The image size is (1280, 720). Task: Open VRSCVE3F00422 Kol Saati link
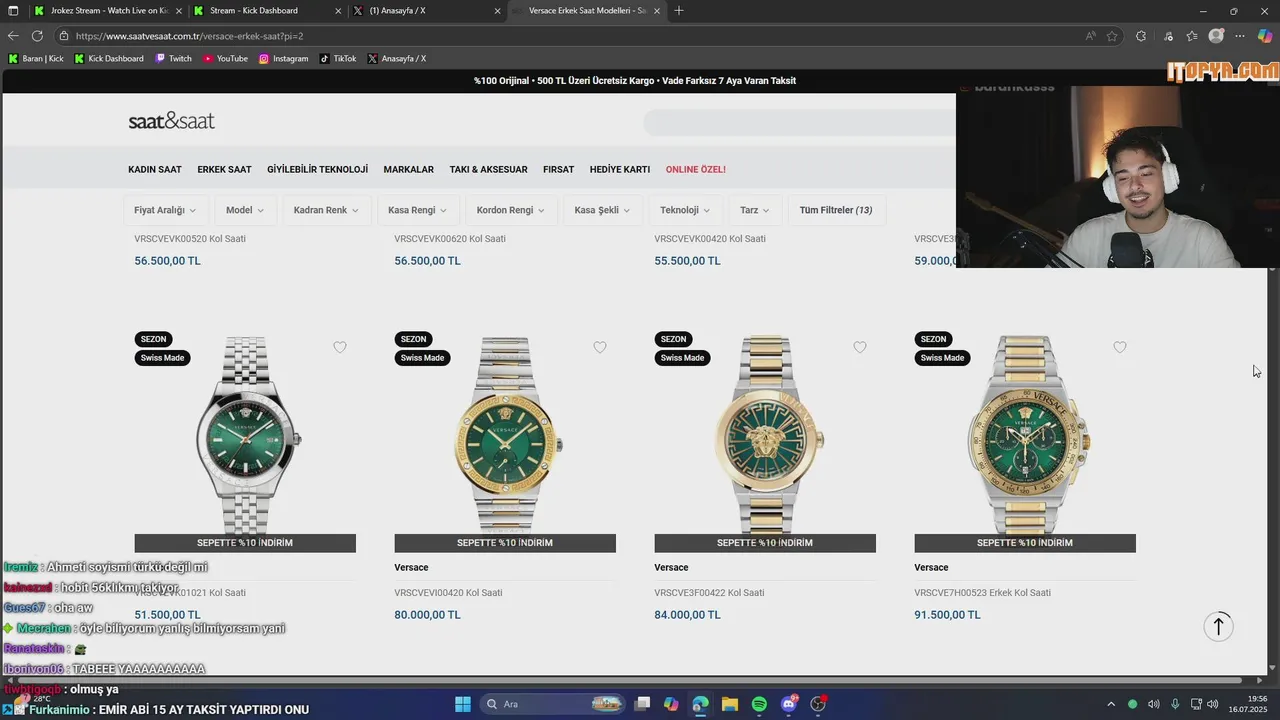tap(708, 592)
